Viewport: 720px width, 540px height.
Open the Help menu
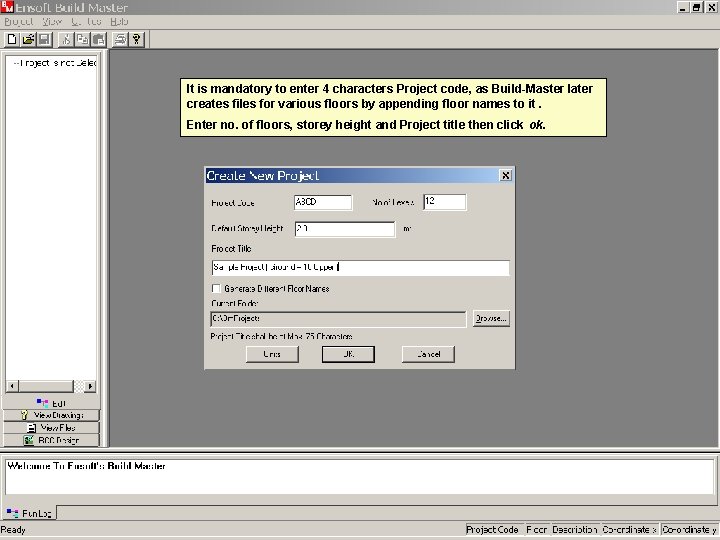(x=119, y=22)
